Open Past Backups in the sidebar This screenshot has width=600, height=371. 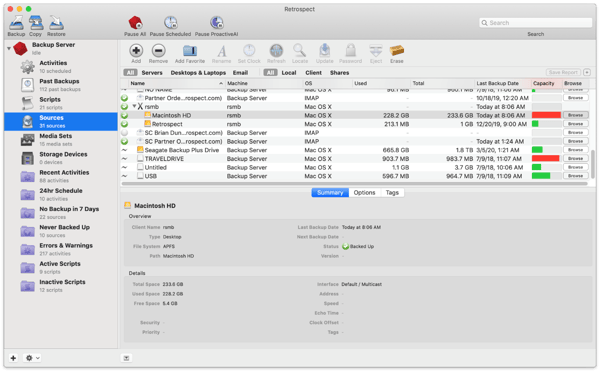pos(61,85)
